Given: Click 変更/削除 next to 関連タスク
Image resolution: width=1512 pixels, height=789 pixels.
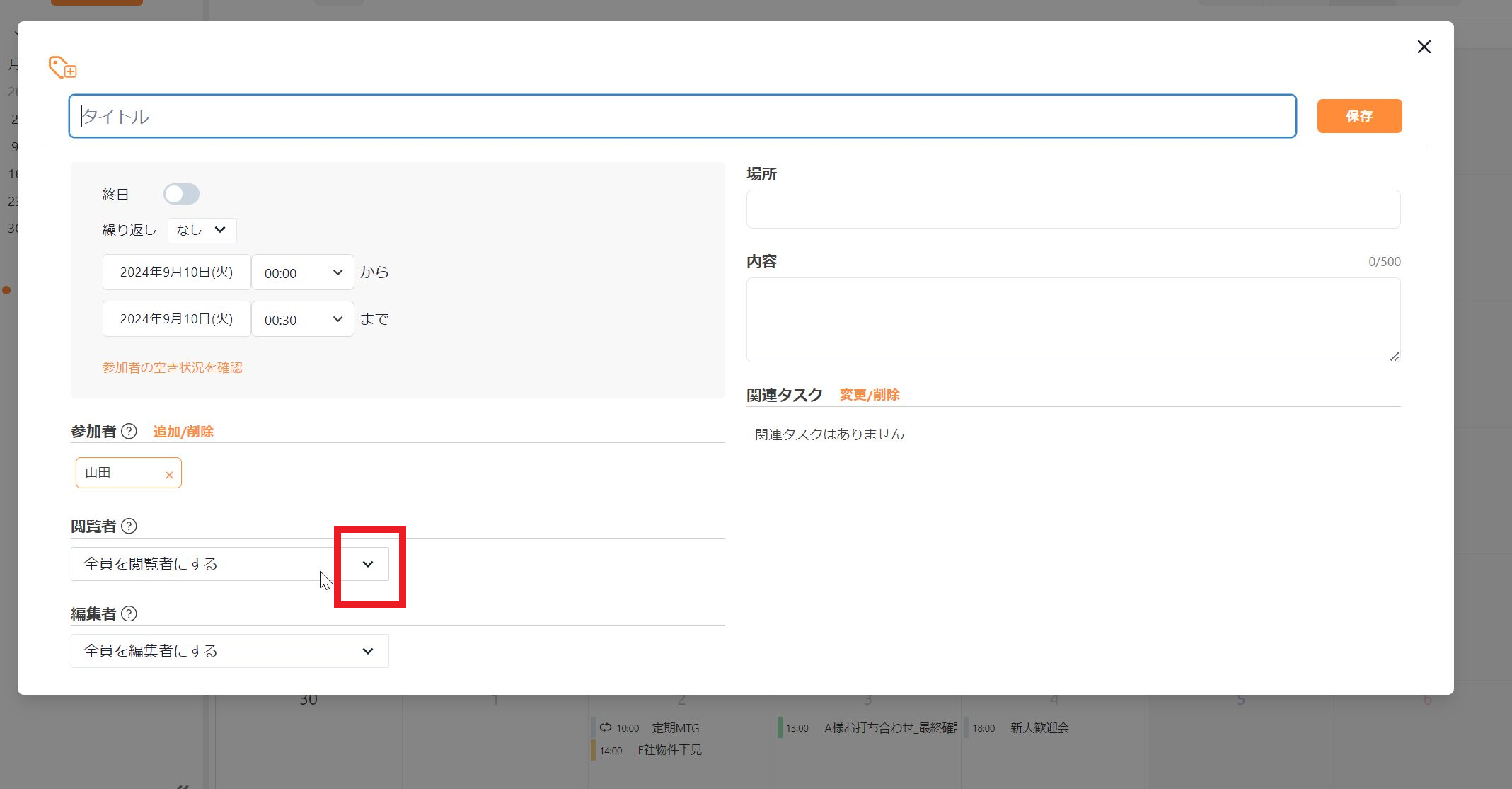Looking at the screenshot, I should [869, 395].
